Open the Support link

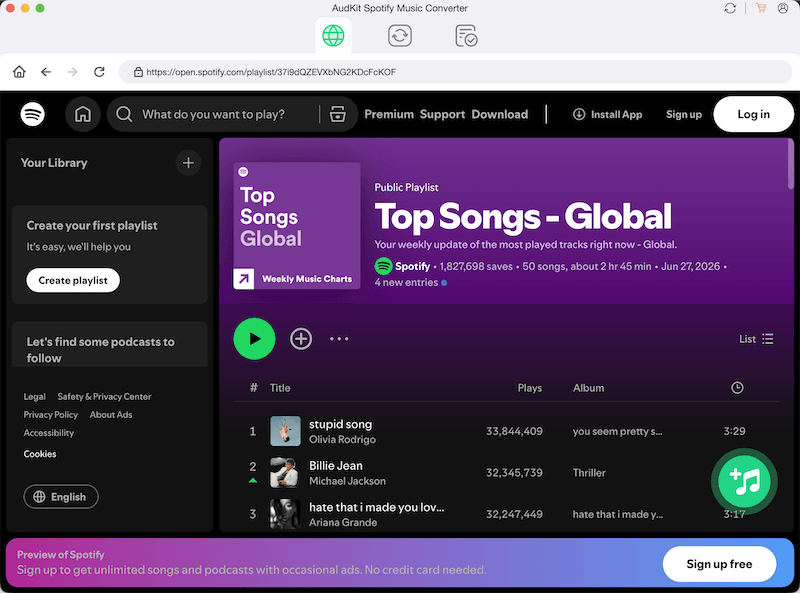pos(442,114)
